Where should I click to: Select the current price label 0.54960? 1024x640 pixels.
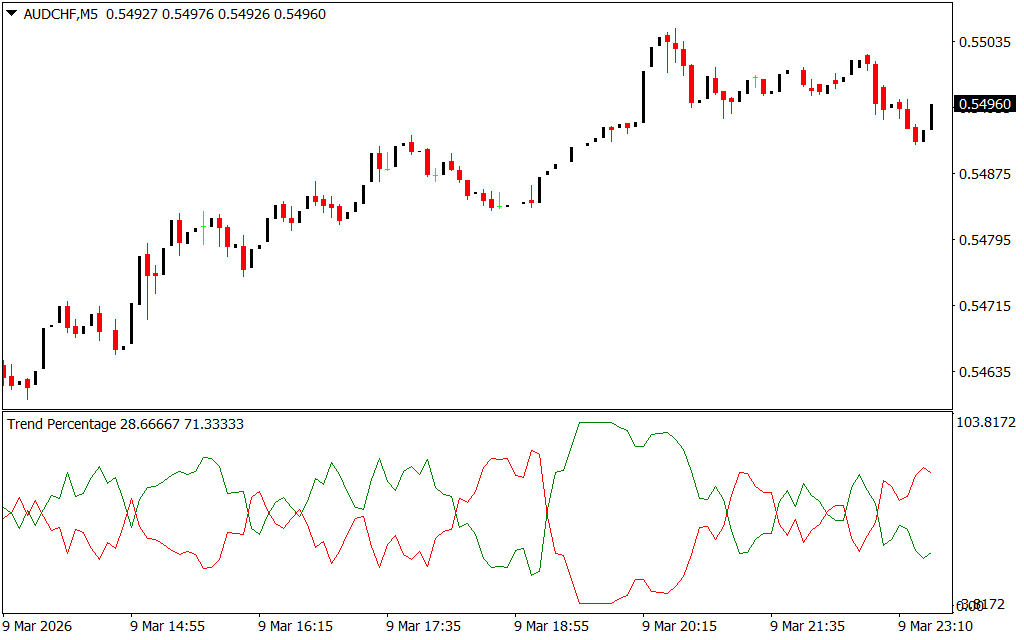[985, 104]
